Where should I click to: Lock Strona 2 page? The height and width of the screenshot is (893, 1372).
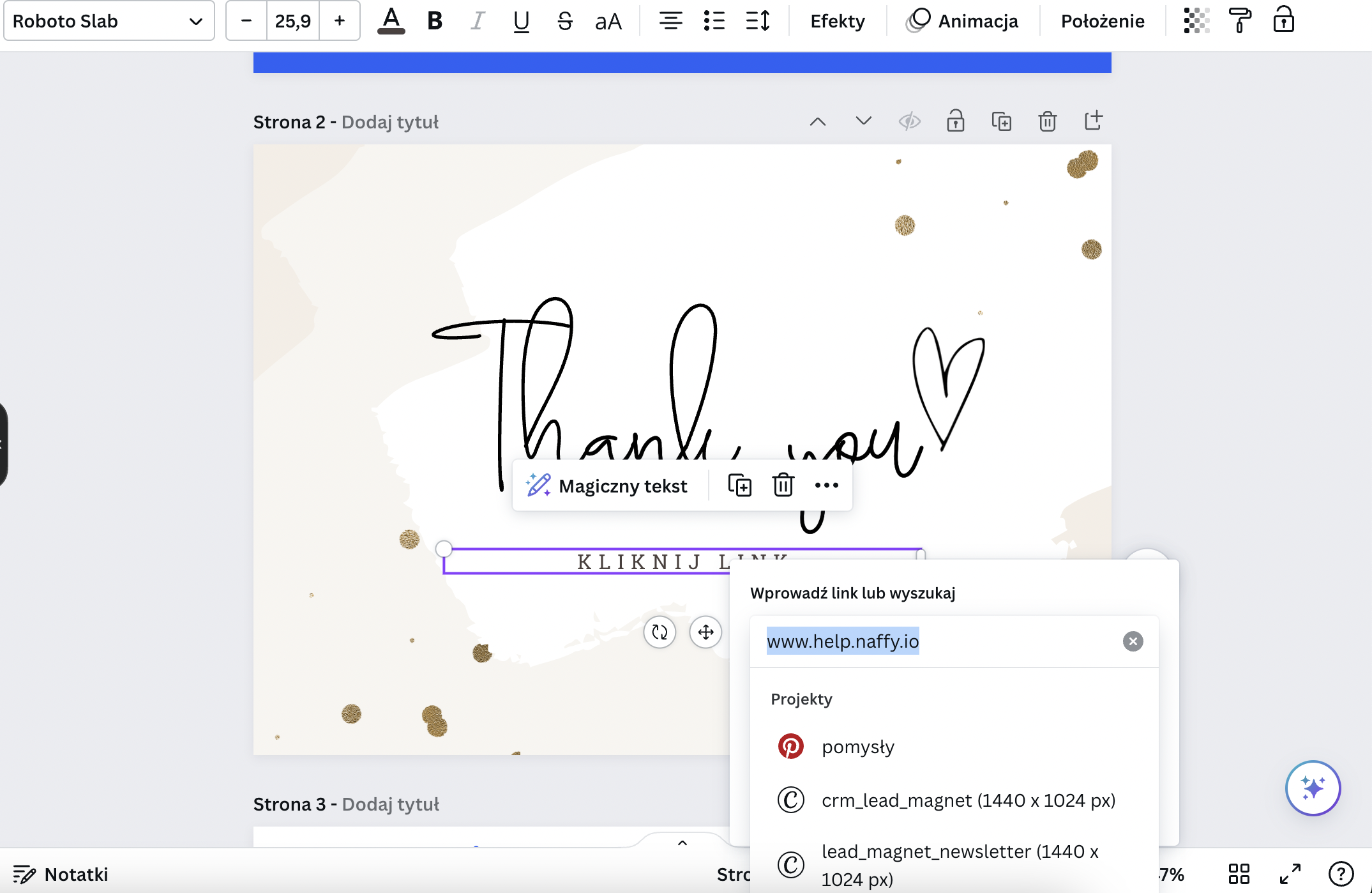[956, 121]
